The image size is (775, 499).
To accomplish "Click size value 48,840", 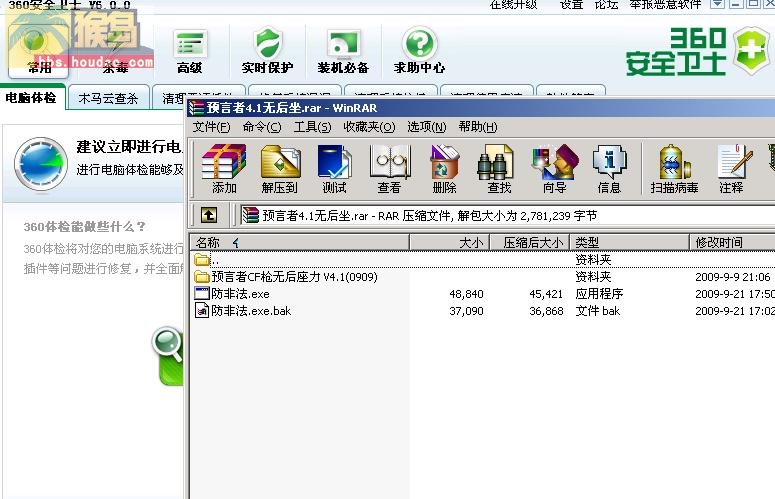I will point(466,294).
